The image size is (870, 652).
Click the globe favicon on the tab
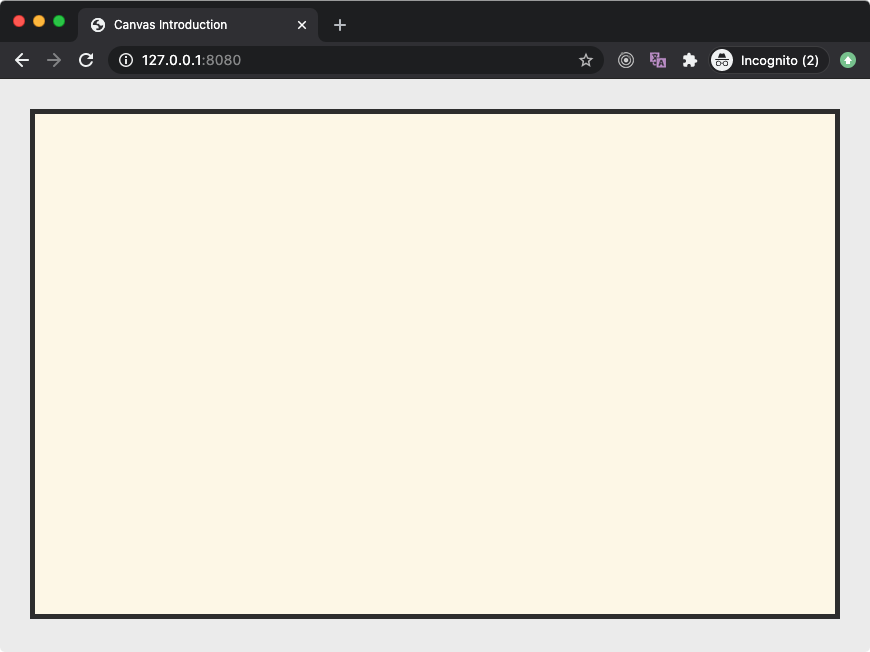pos(96,24)
